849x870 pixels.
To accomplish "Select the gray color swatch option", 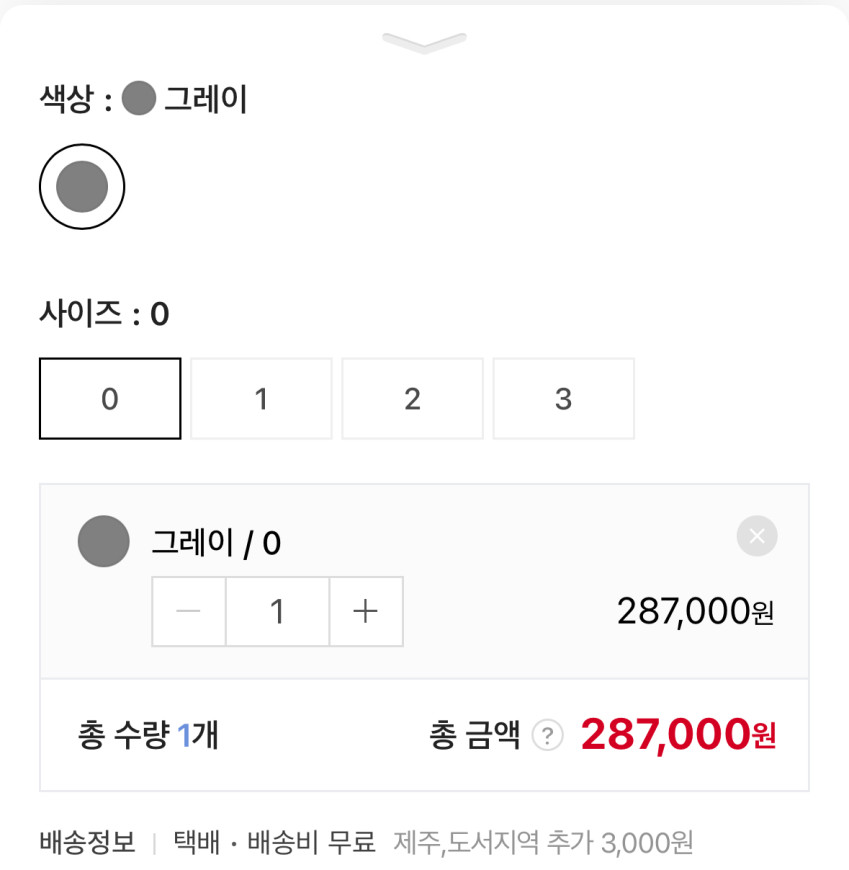I will (x=82, y=187).
